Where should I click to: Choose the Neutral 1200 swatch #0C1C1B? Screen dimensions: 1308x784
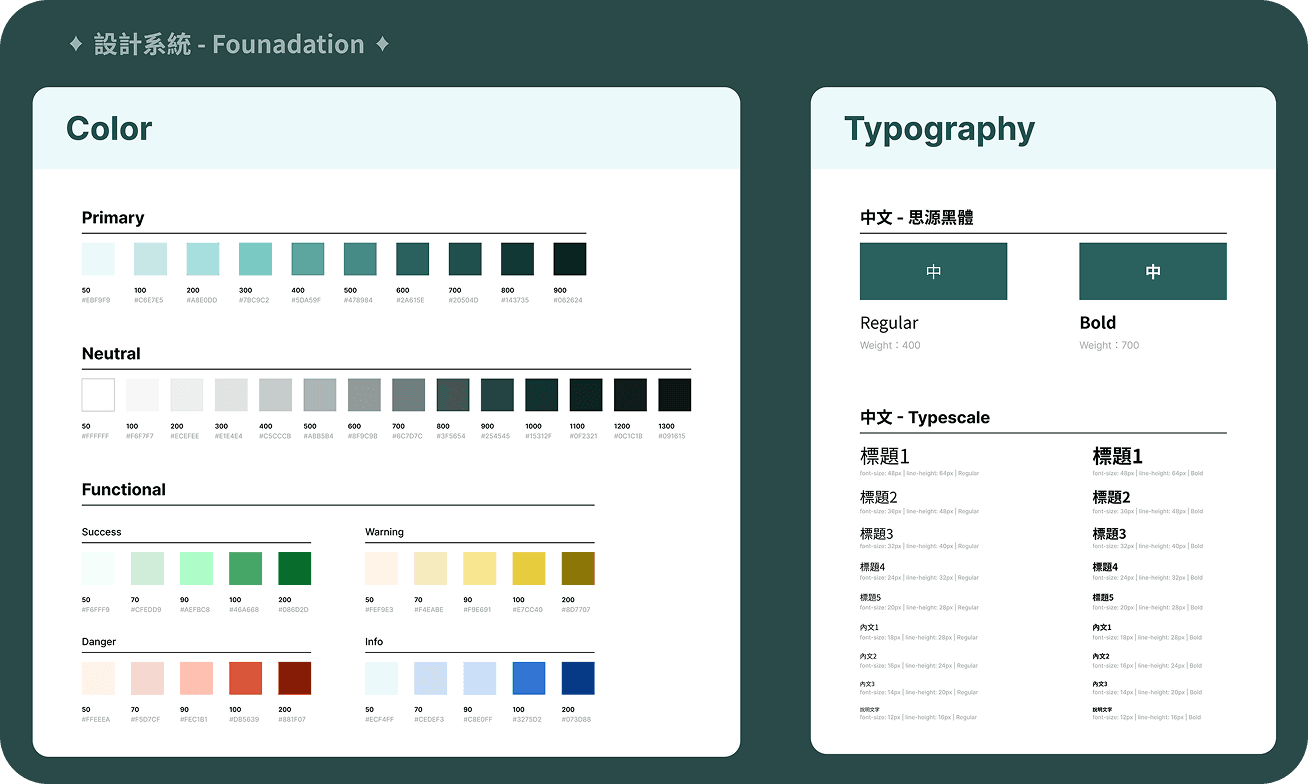click(x=630, y=395)
